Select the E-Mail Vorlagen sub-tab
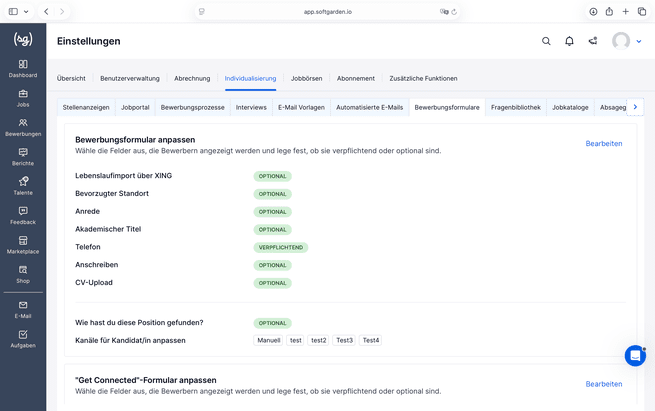Screen dimensions: 655x411 click(301, 107)
